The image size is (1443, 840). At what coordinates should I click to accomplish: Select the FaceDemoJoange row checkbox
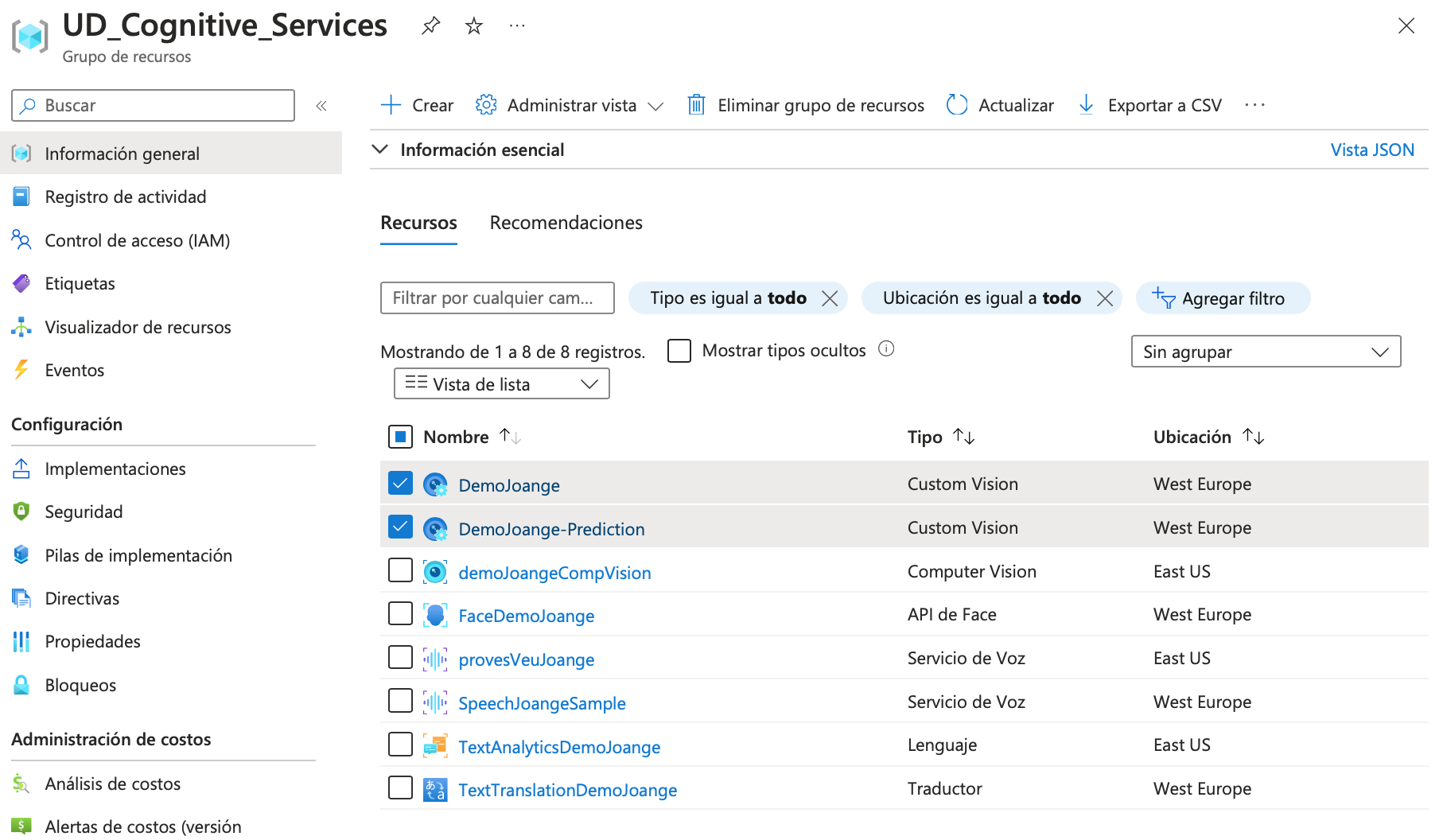[400, 614]
